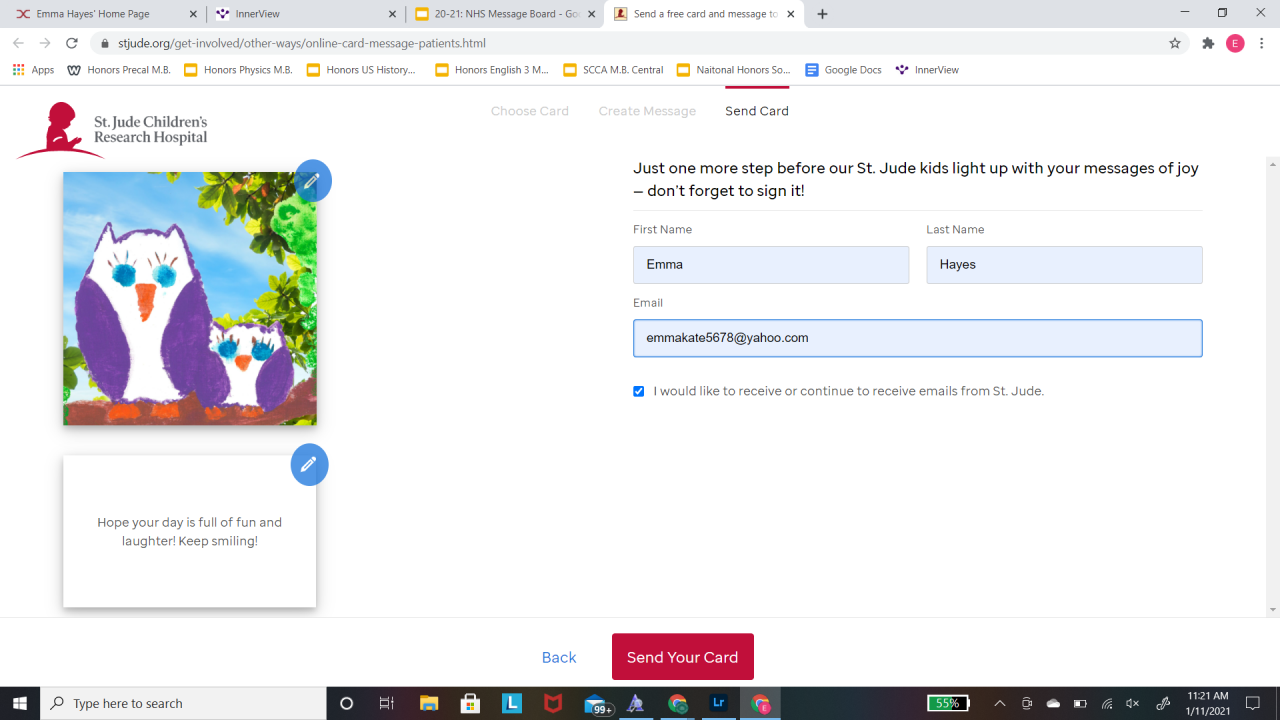Click the Last Name input field
Screen dimensions: 1280x720
[x=1064, y=265]
